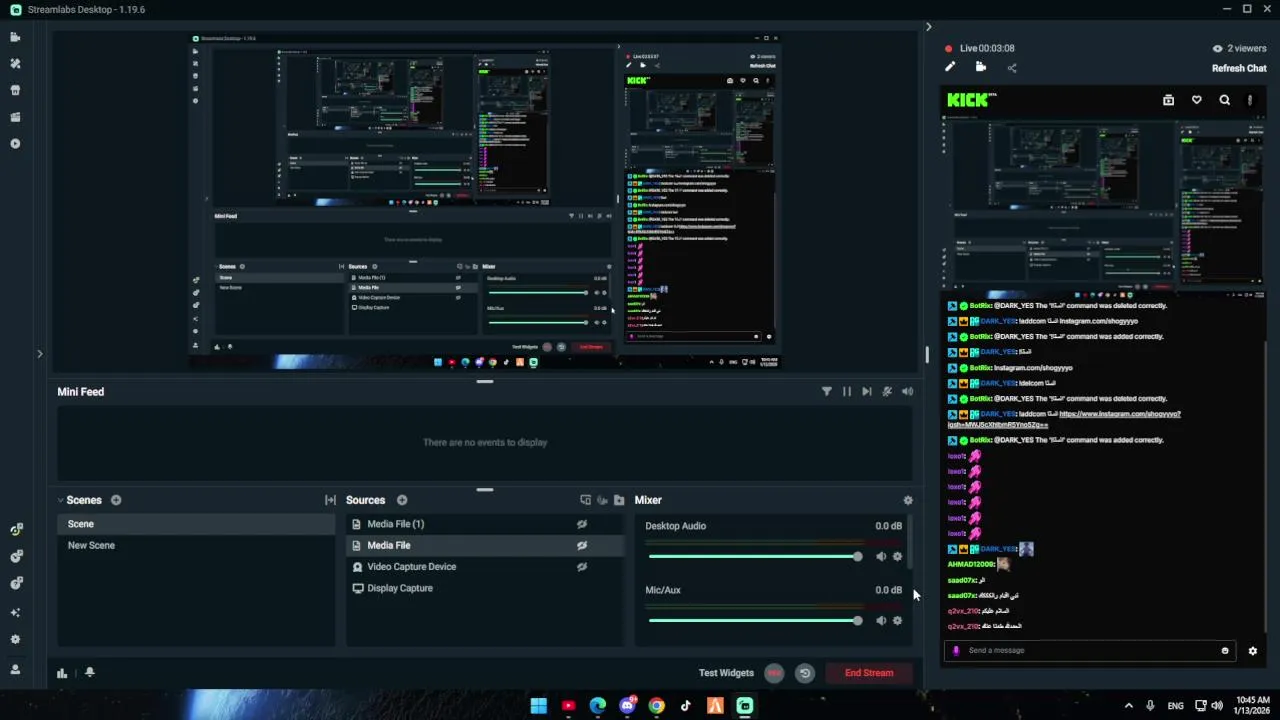Toggle the REC recording button
The image size is (1280, 720).
click(x=774, y=673)
